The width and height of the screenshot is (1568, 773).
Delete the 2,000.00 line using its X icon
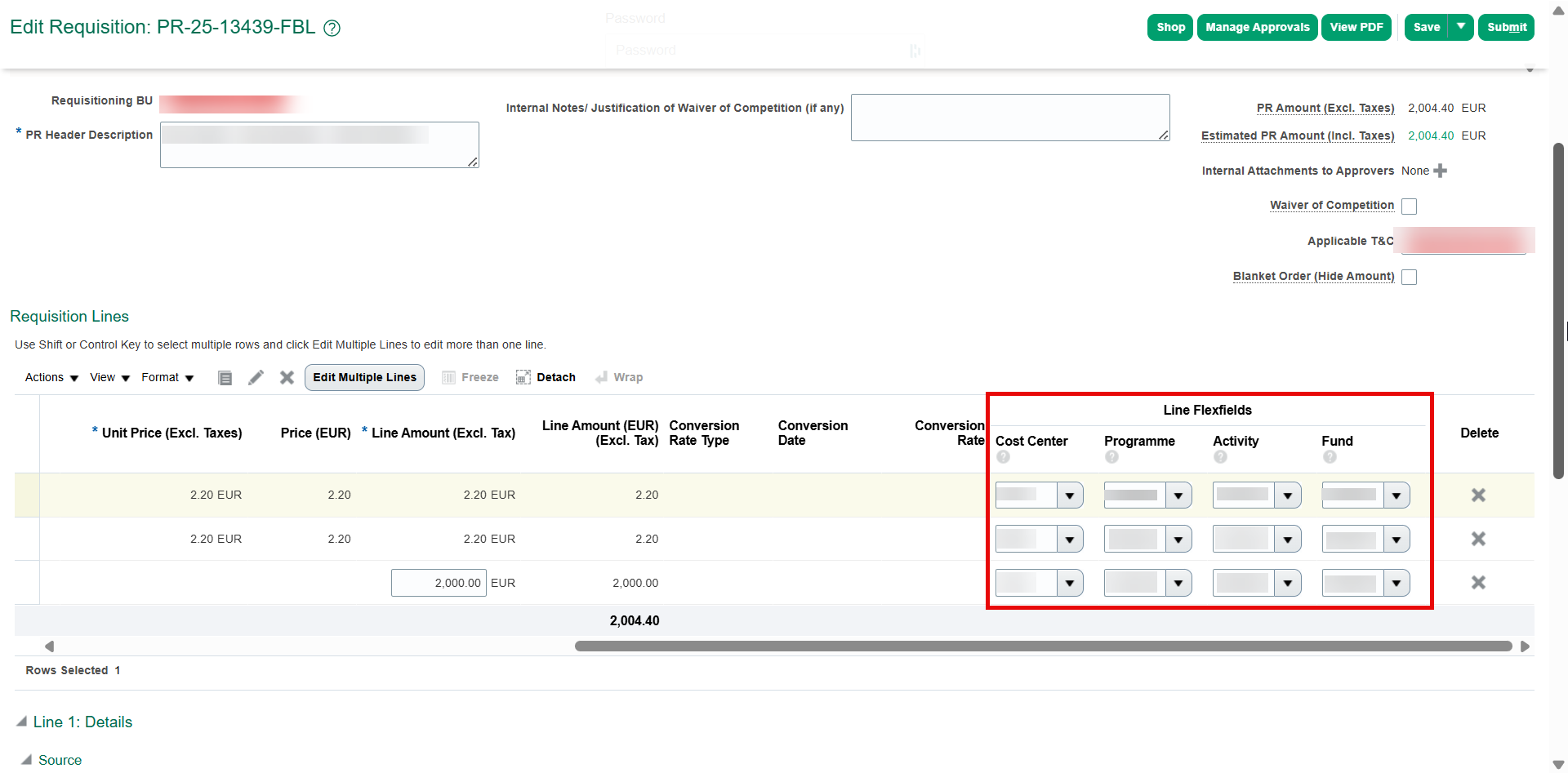pyautogui.click(x=1478, y=582)
